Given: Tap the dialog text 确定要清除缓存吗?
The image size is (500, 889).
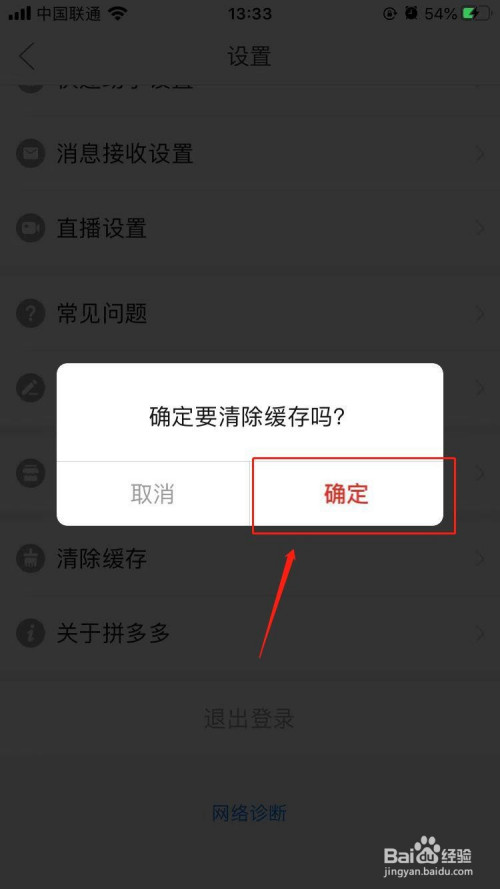Looking at the screenshot, I should [248, 417].
